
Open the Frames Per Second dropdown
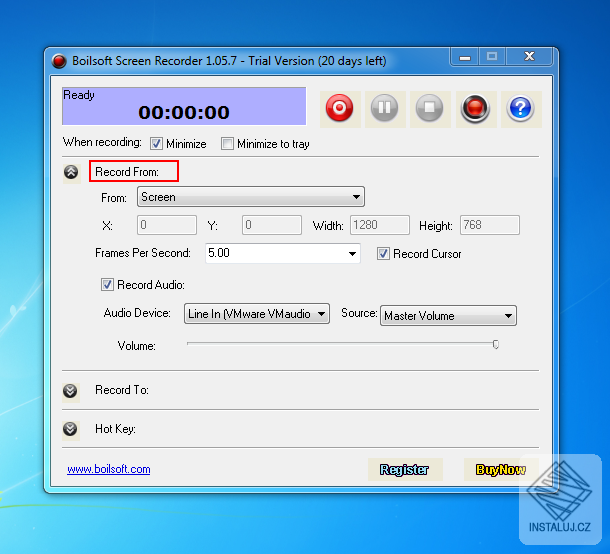tap(283, 253)
